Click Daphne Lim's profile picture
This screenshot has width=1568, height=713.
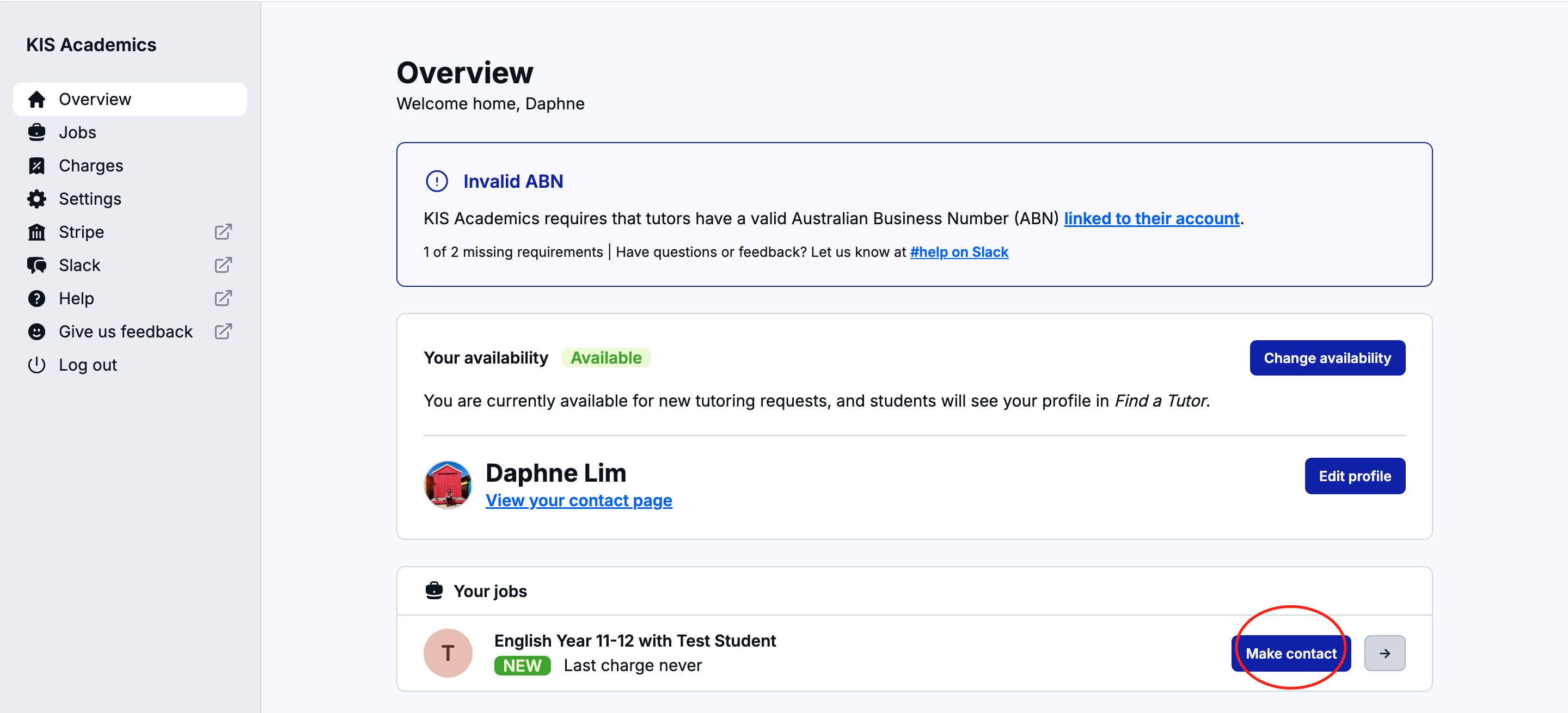(x=448, y=484)
